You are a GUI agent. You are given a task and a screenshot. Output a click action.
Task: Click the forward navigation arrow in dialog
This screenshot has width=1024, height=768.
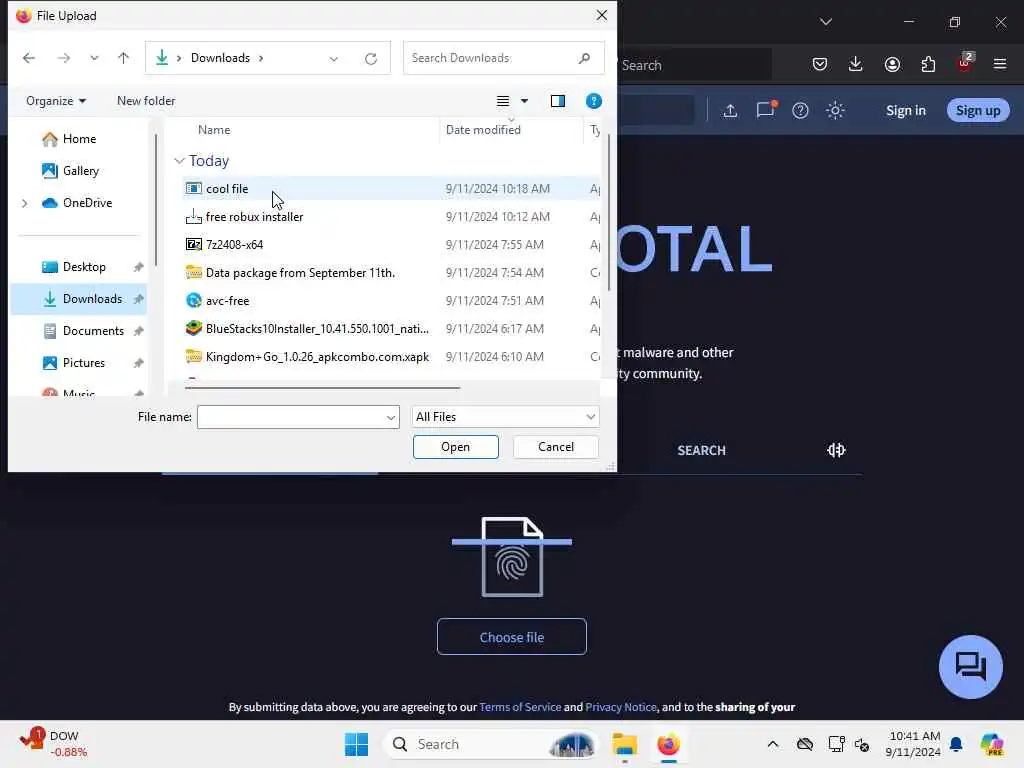point(63,58)
